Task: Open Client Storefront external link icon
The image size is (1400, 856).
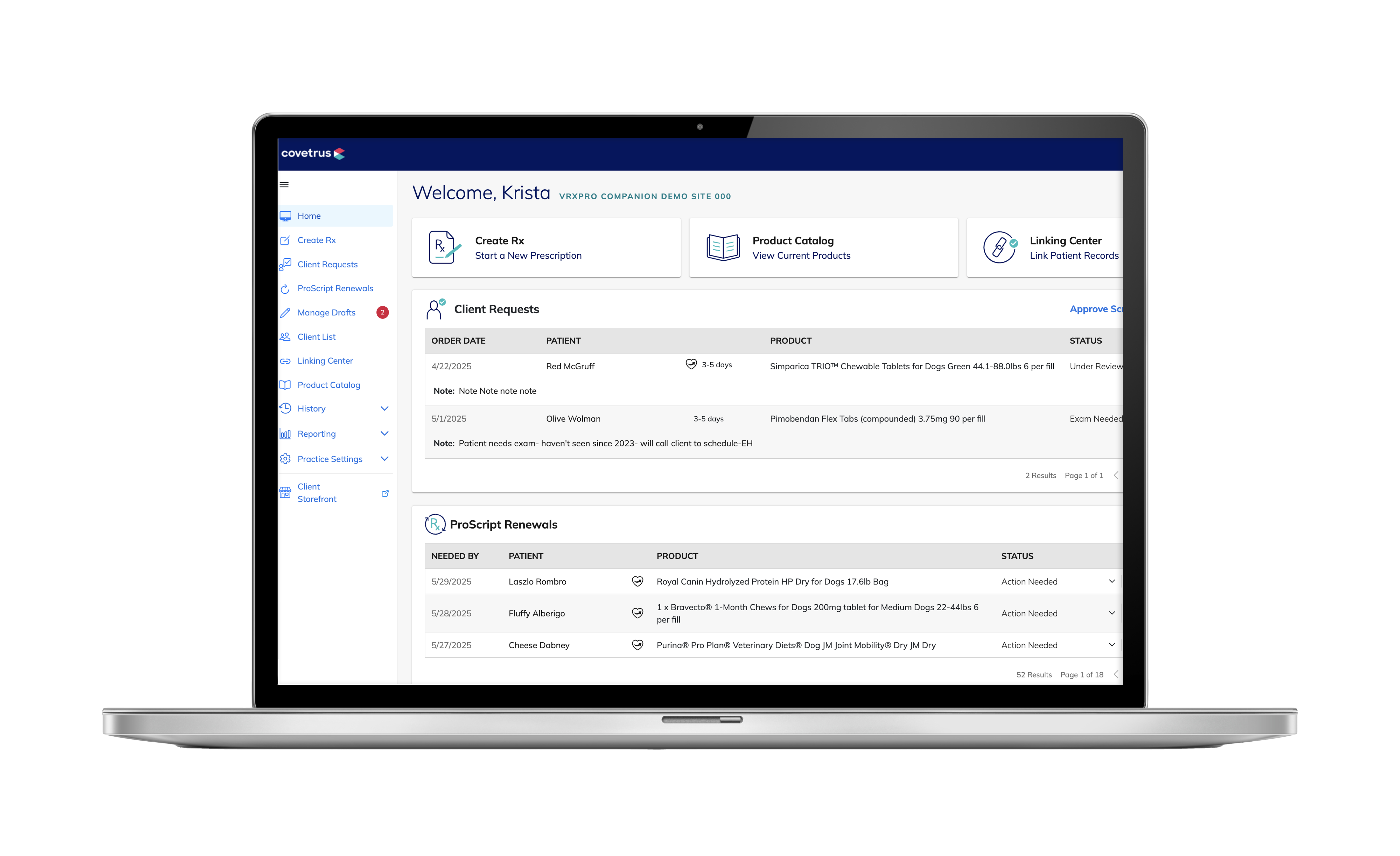Action: point(386,493)
